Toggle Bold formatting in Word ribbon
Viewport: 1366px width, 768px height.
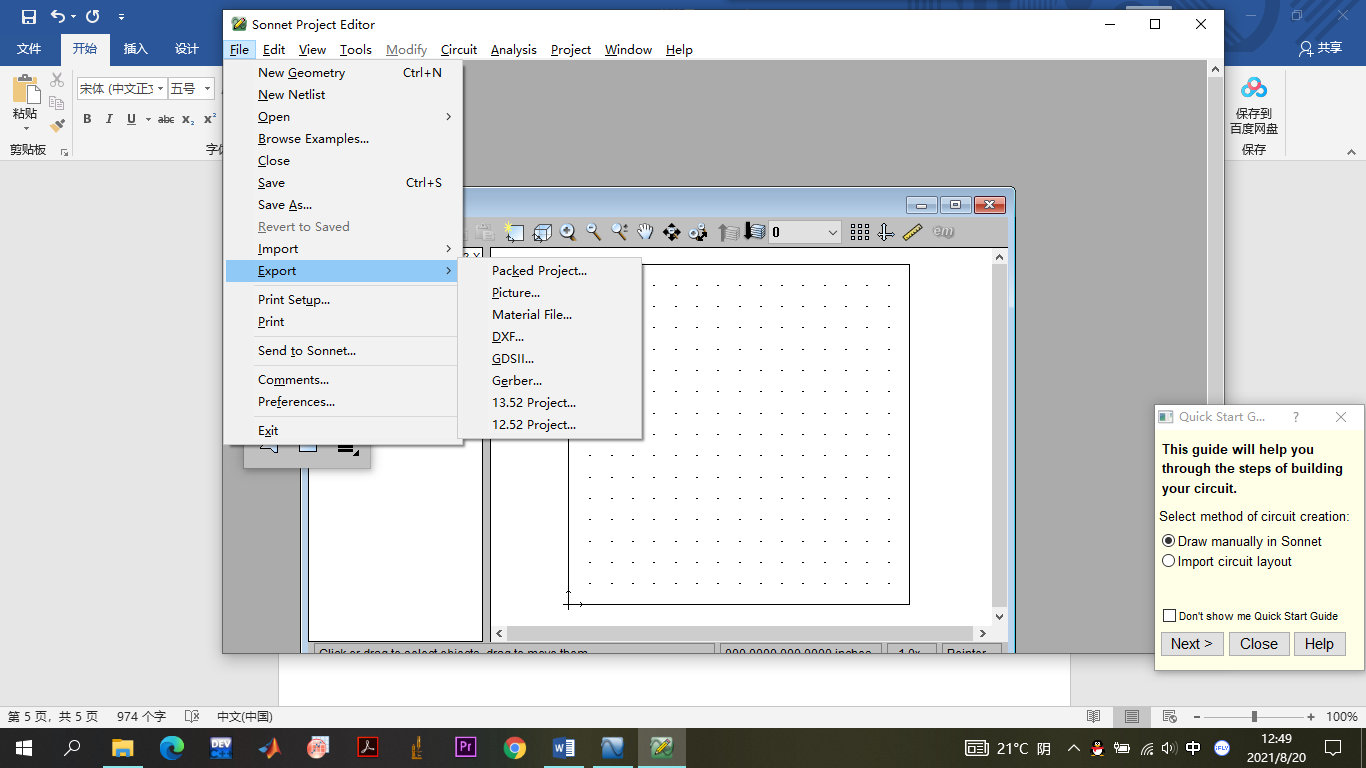click(87, 119)
